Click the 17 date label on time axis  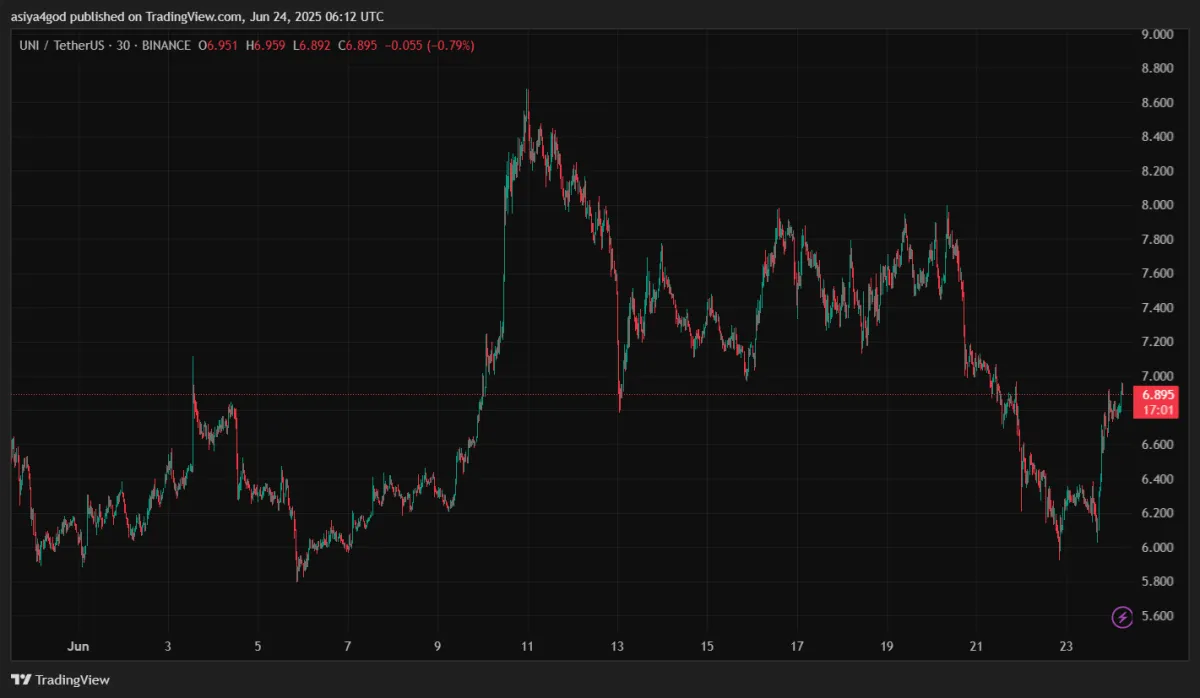pos(797,646)
